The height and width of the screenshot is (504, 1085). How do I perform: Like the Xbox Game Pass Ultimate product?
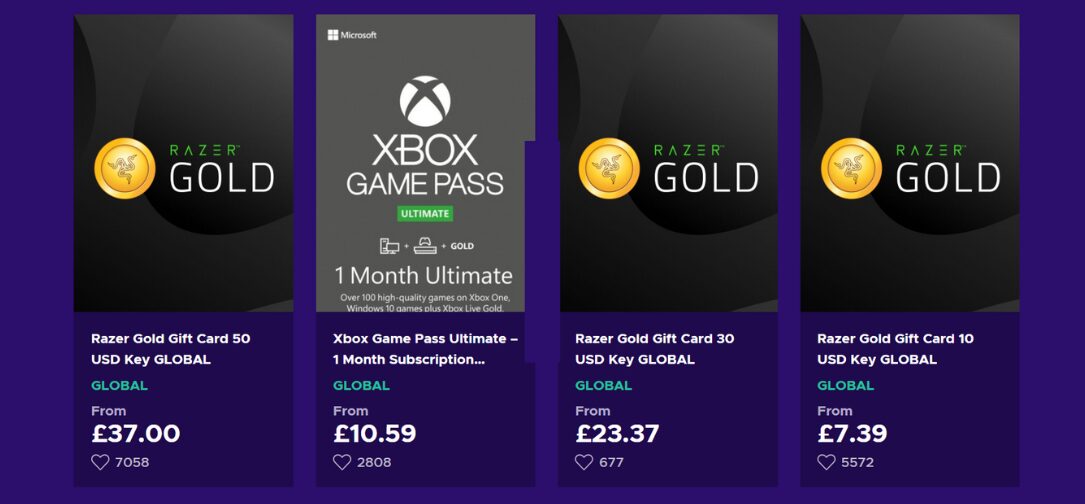pos(342,462)
